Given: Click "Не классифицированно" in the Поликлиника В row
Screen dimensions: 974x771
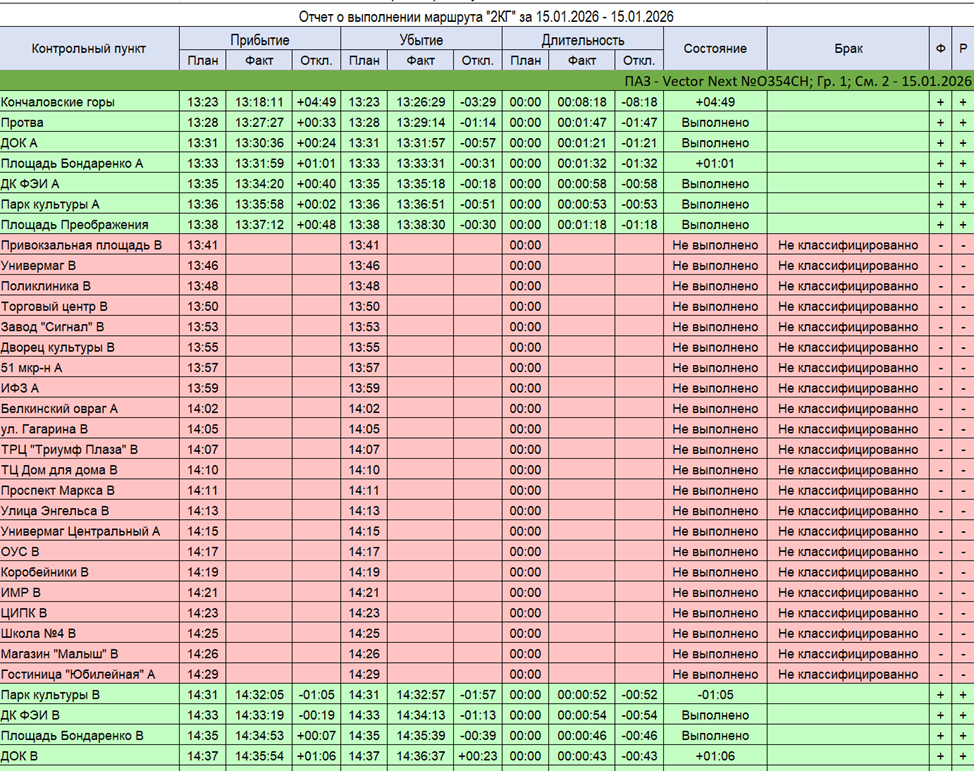Looking at the screenshot, I should coord(848,286).
